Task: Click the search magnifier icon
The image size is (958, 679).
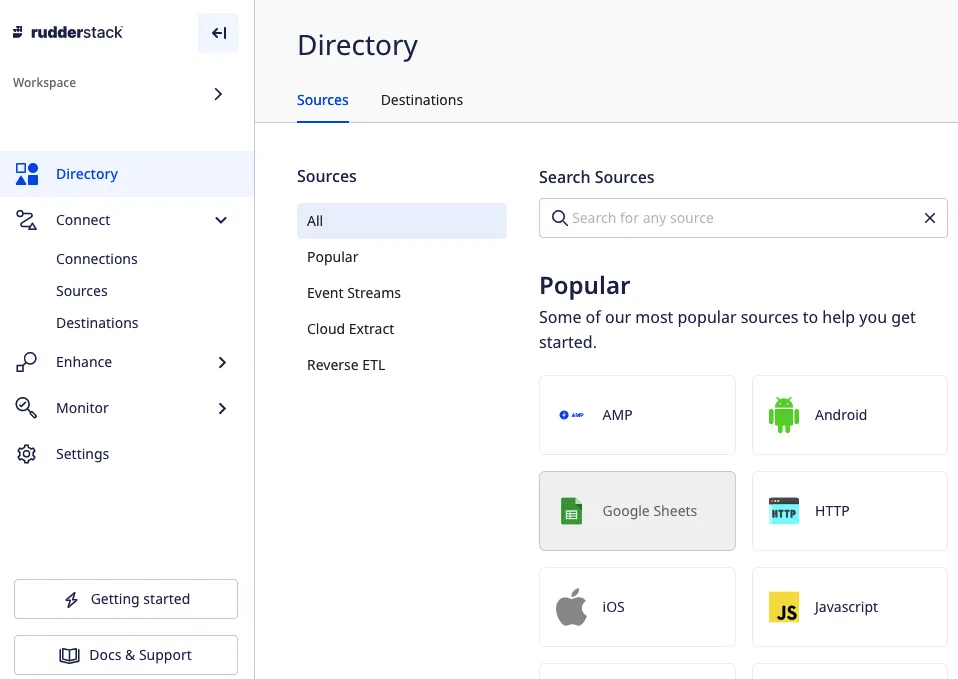Action: tap(559, 218)
